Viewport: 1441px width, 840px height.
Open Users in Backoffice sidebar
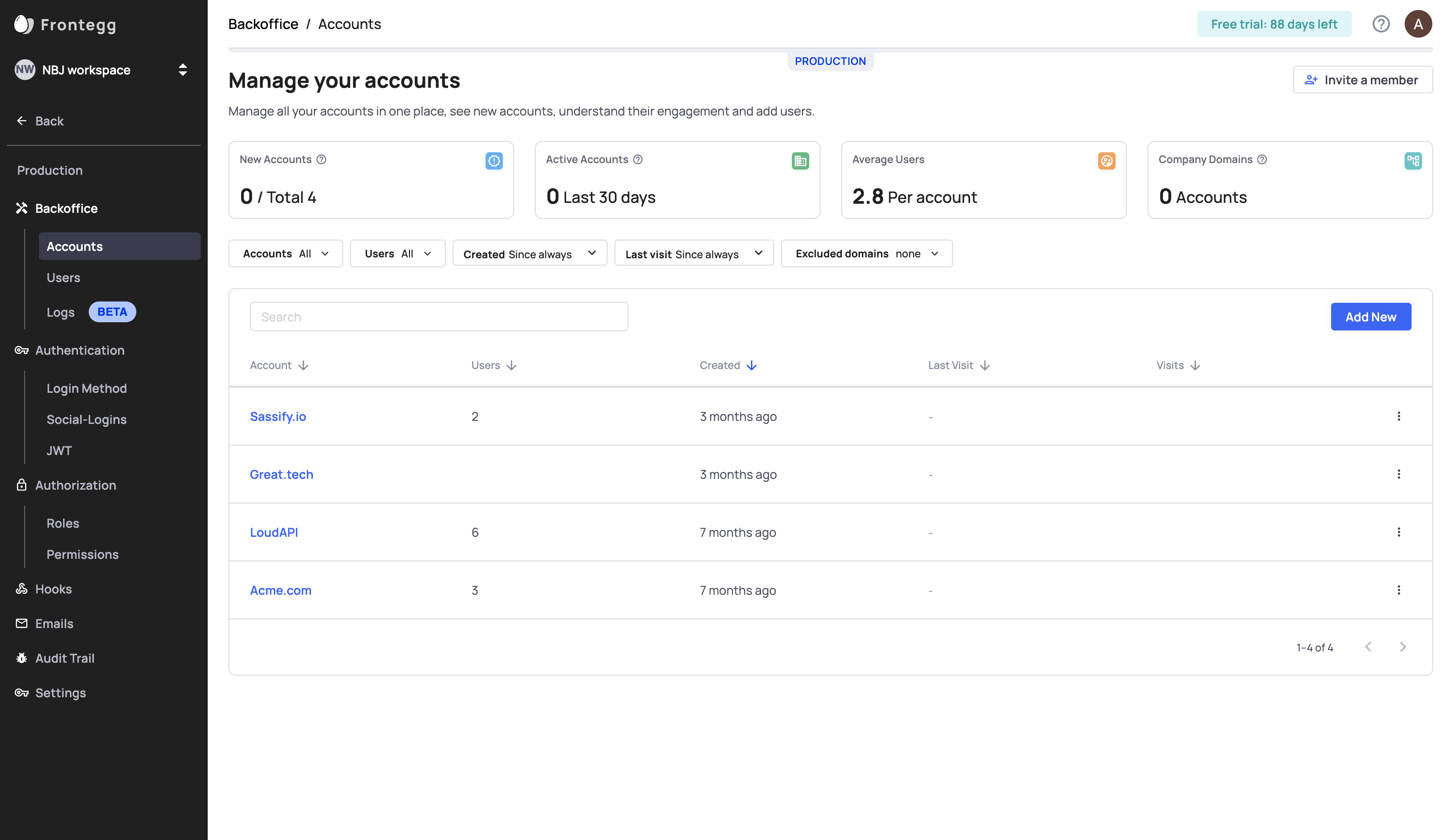click(64, 278)
